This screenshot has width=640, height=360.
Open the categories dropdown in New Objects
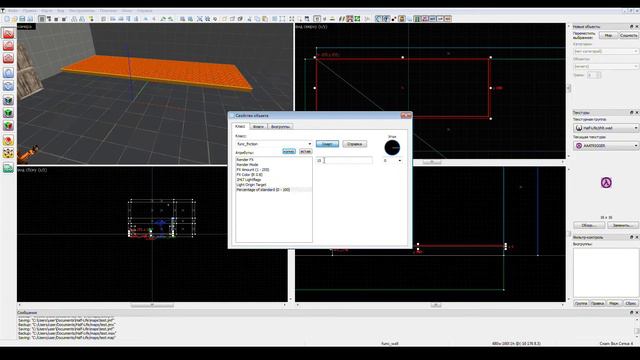pos(606,51)
